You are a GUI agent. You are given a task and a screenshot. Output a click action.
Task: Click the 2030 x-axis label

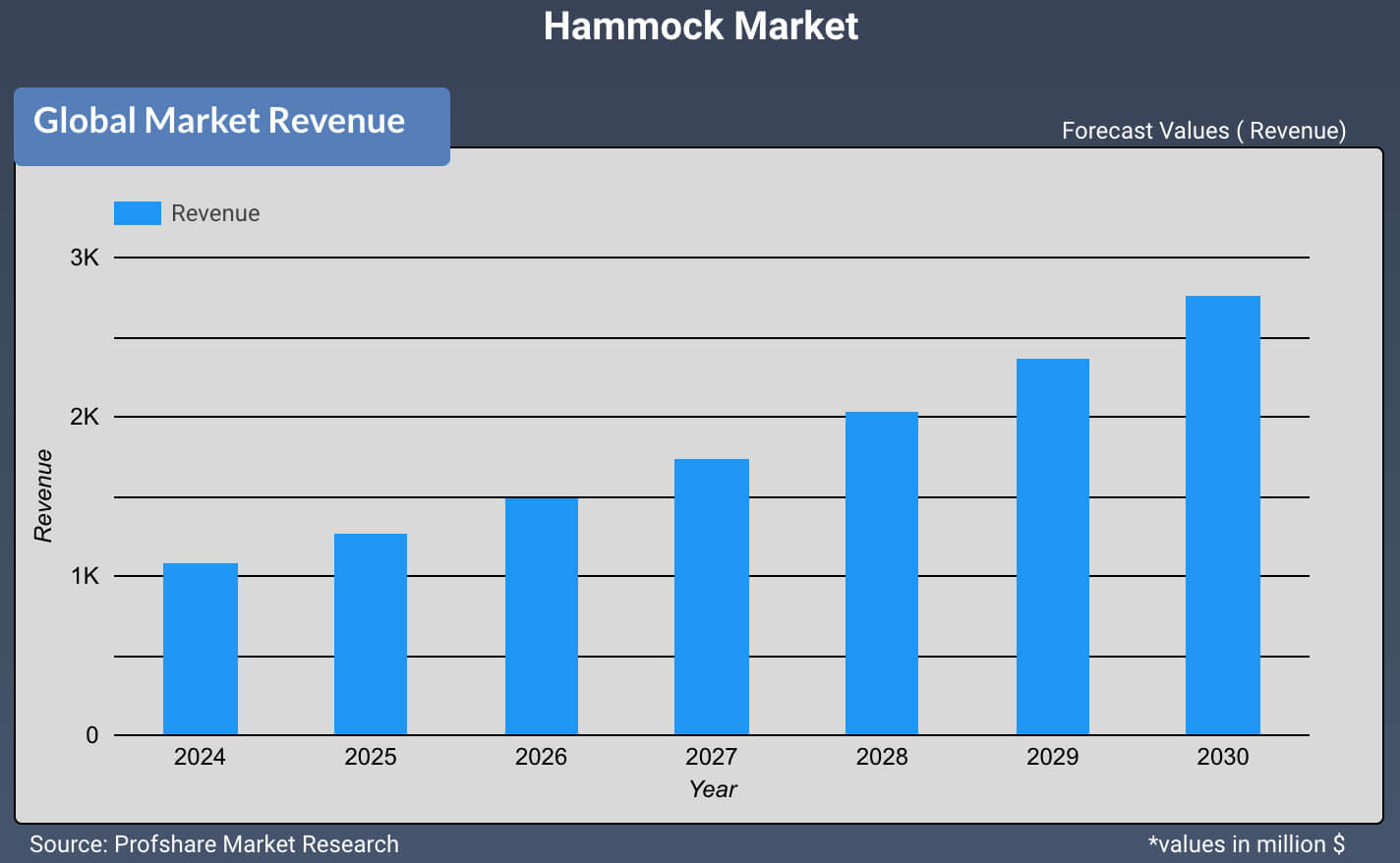(x=1223, y=757)
